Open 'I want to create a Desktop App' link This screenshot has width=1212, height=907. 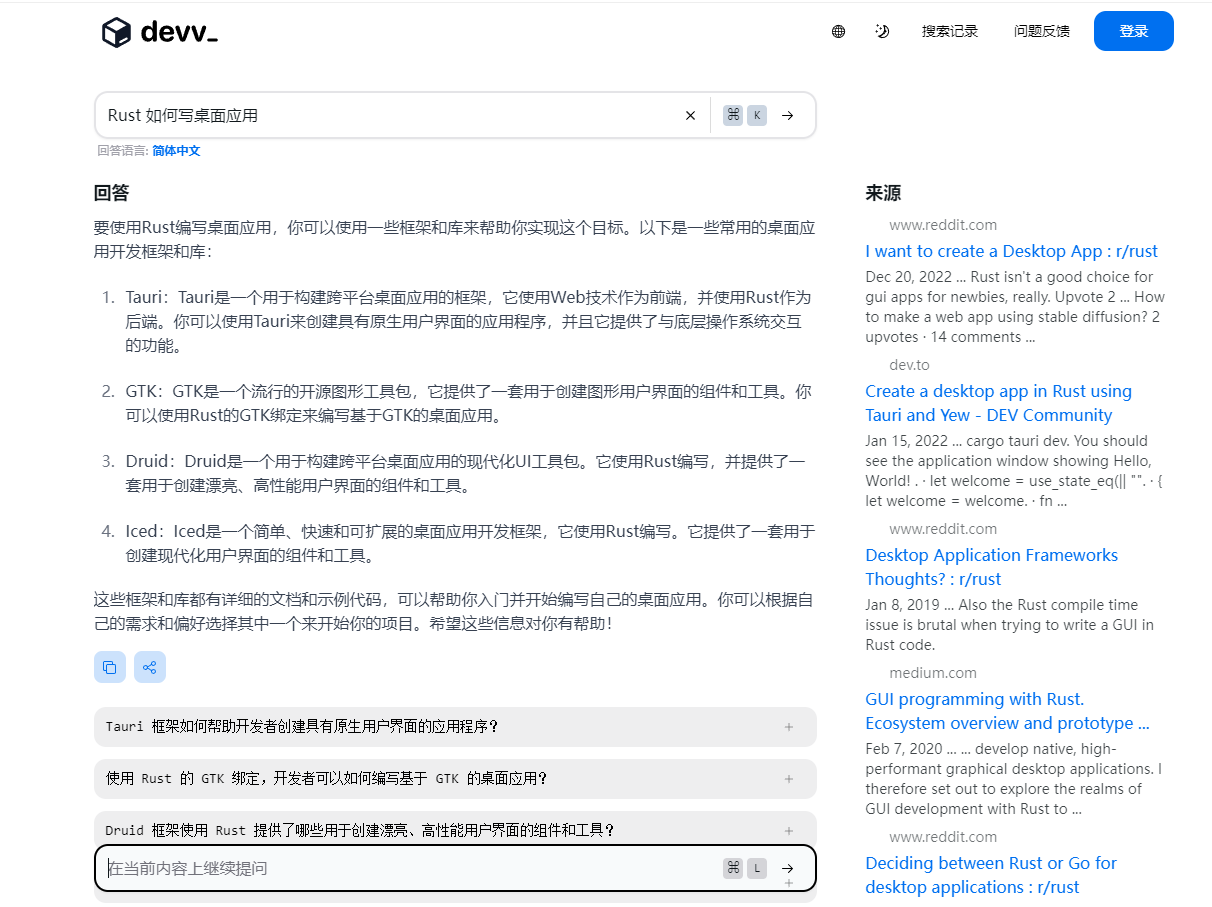[x=1011, y=251]
